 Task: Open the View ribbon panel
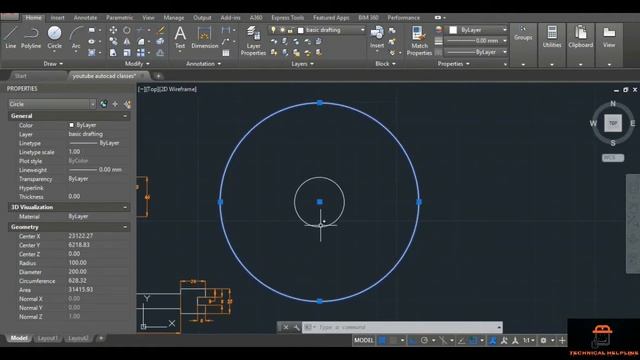point(609,44)
